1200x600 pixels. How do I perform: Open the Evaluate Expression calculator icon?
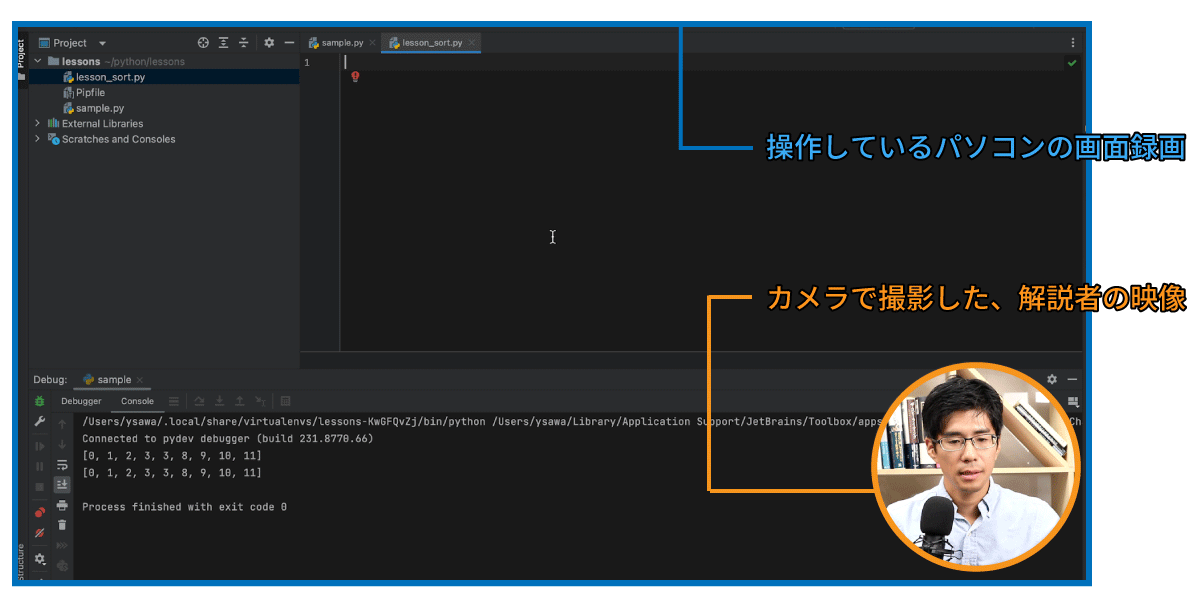pos(286,401)
